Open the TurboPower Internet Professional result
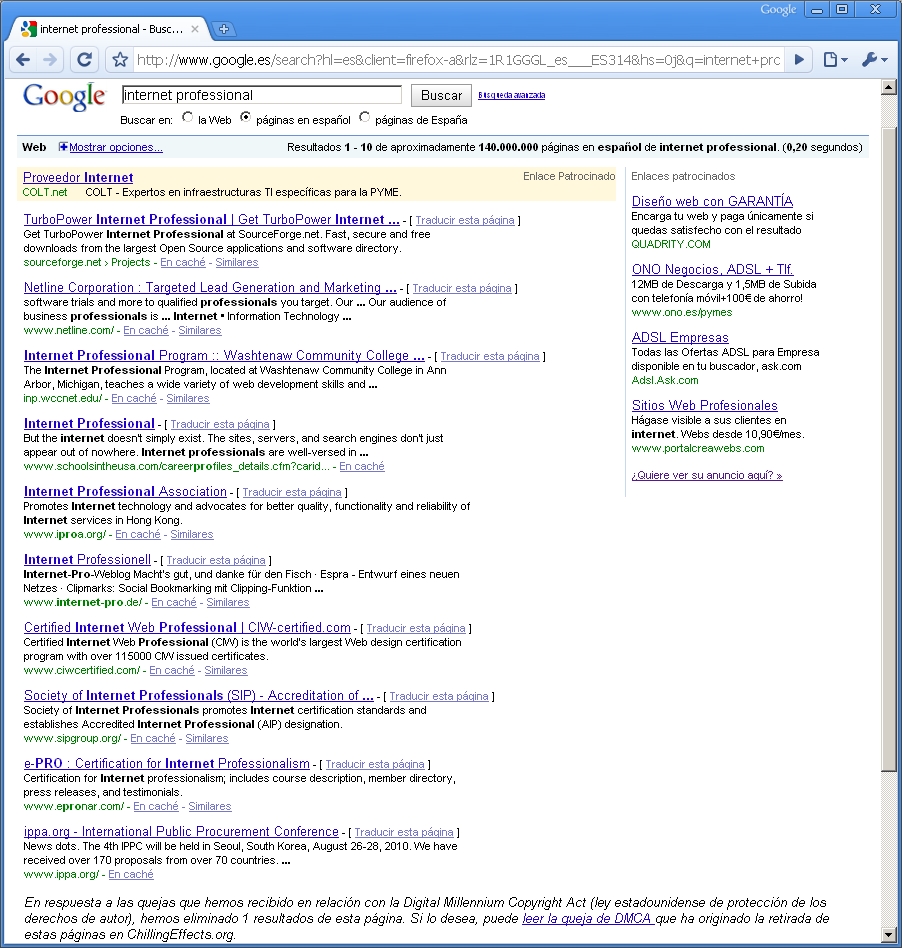 [212, 219]
